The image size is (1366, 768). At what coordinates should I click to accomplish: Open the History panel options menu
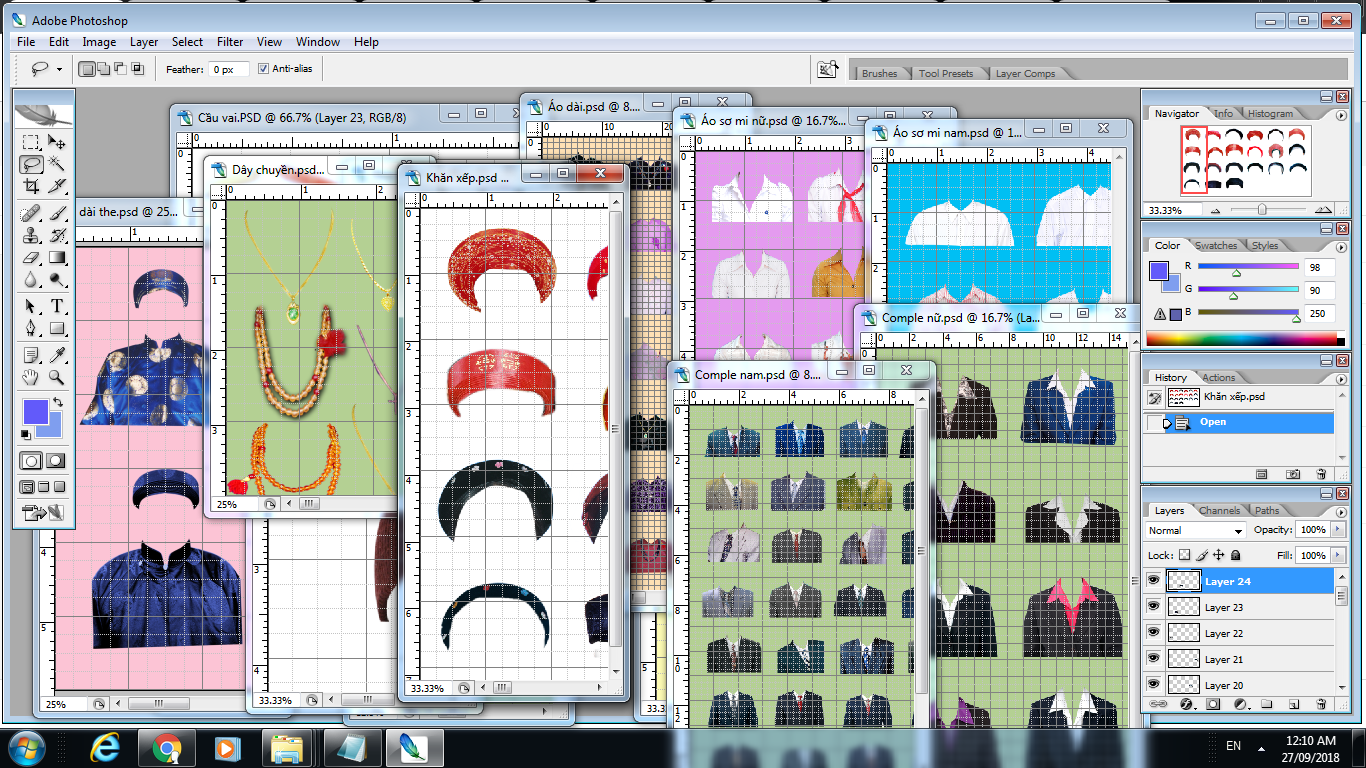click(1340, 377)
